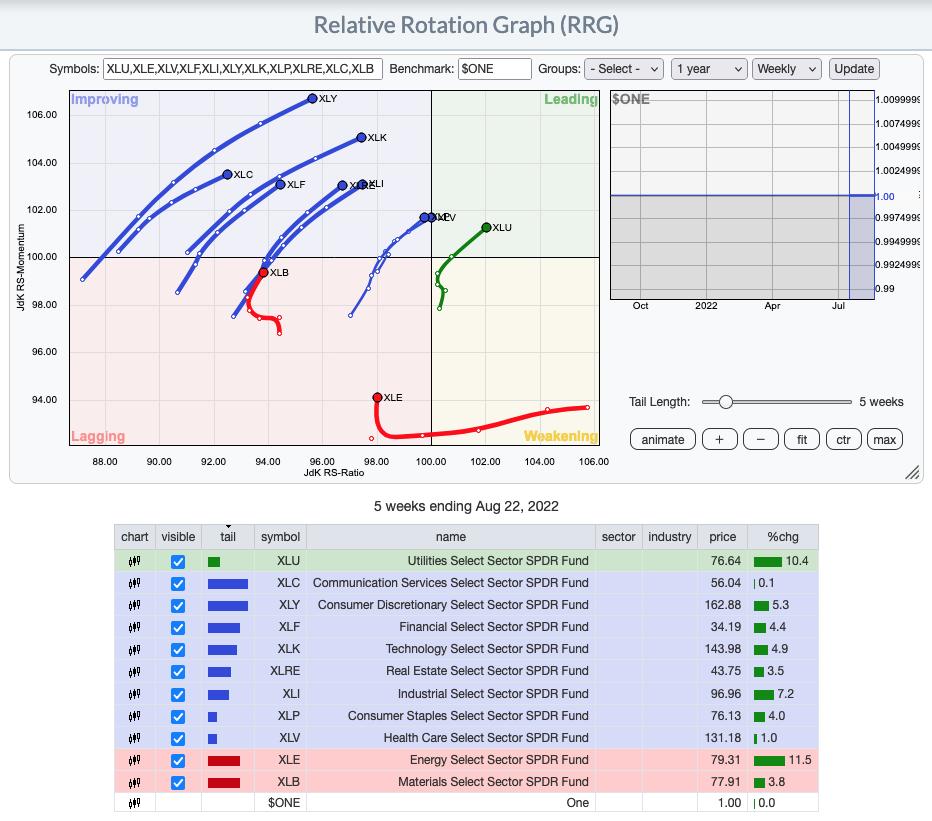Click the XLB price 77.91 cell

coord(722,782)
